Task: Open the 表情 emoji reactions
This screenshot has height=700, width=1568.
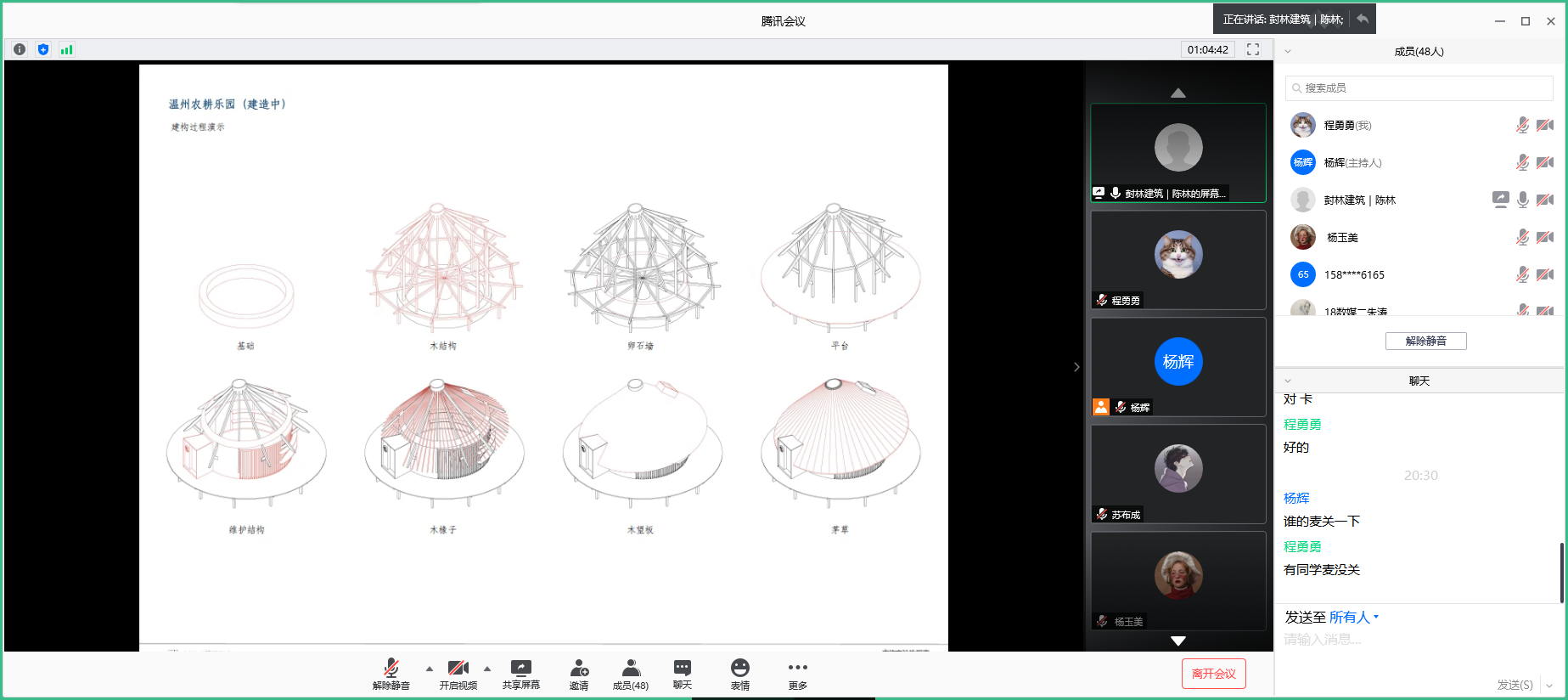Action: (740, 674)
